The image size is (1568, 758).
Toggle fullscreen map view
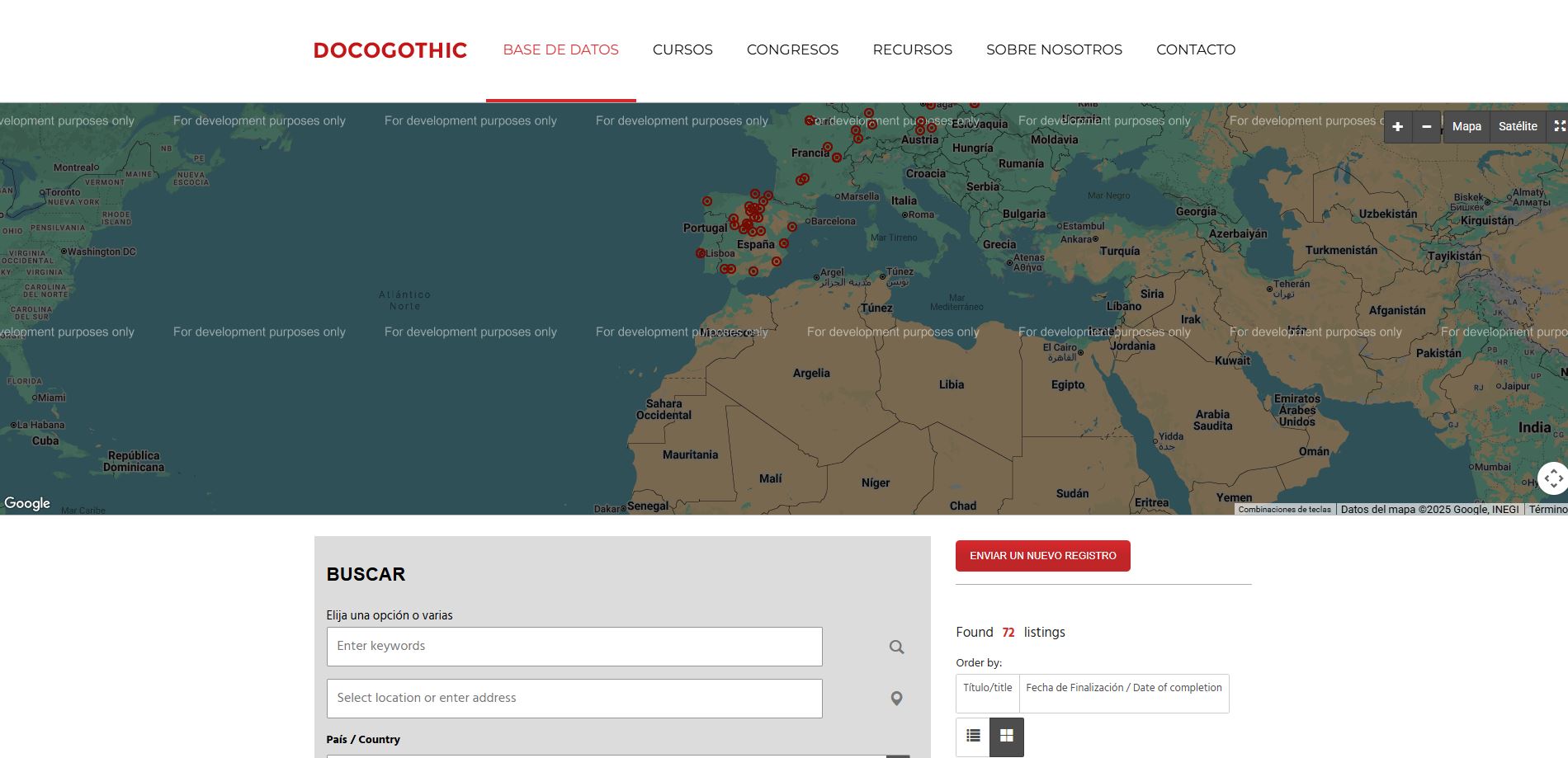coord(1558,126)
